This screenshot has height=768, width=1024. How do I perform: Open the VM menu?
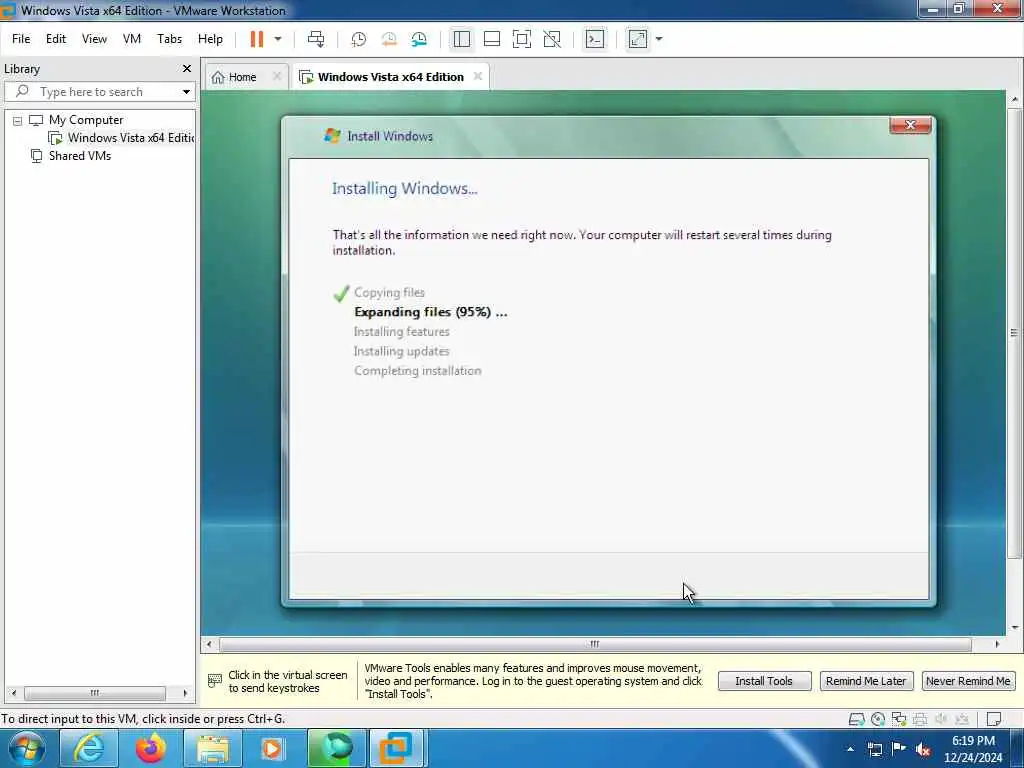click(132, 39)
